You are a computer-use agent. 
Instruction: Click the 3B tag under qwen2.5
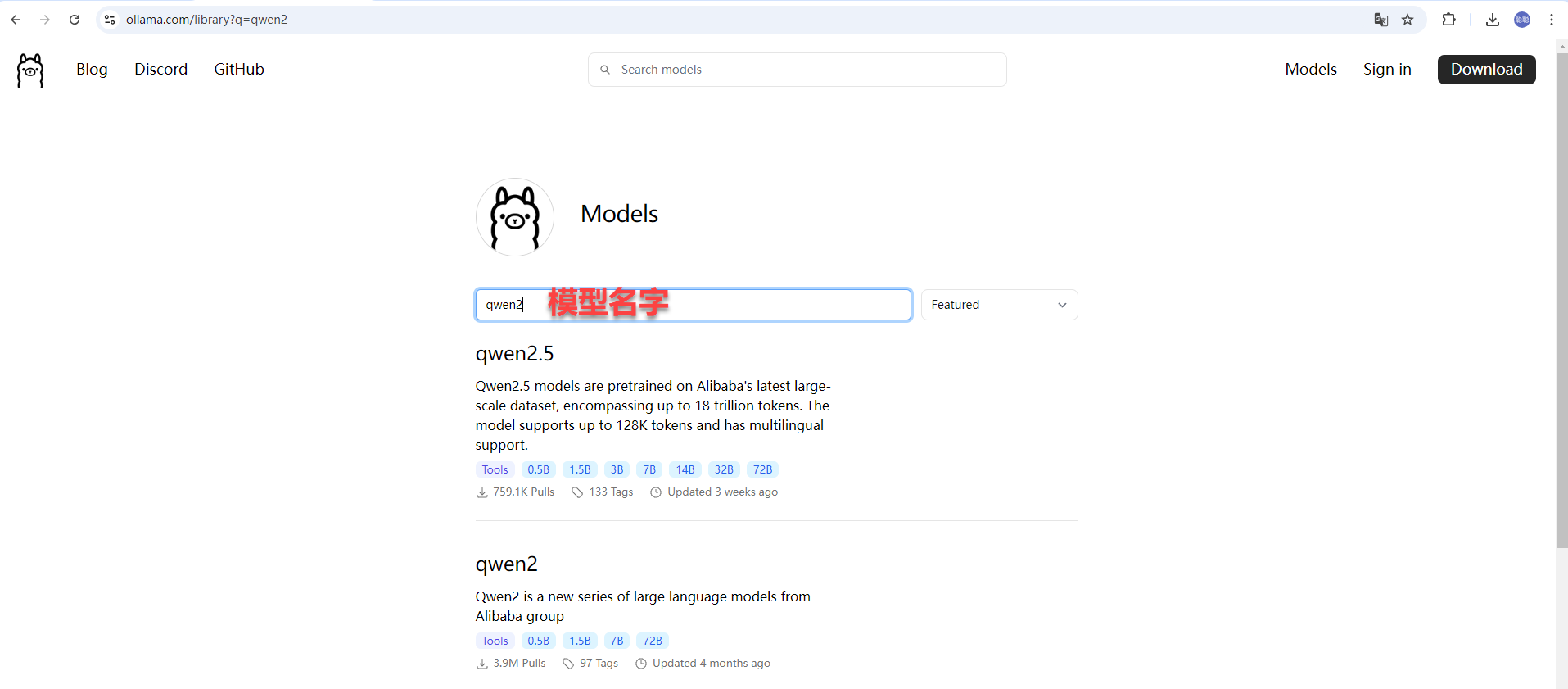[617, 469]
